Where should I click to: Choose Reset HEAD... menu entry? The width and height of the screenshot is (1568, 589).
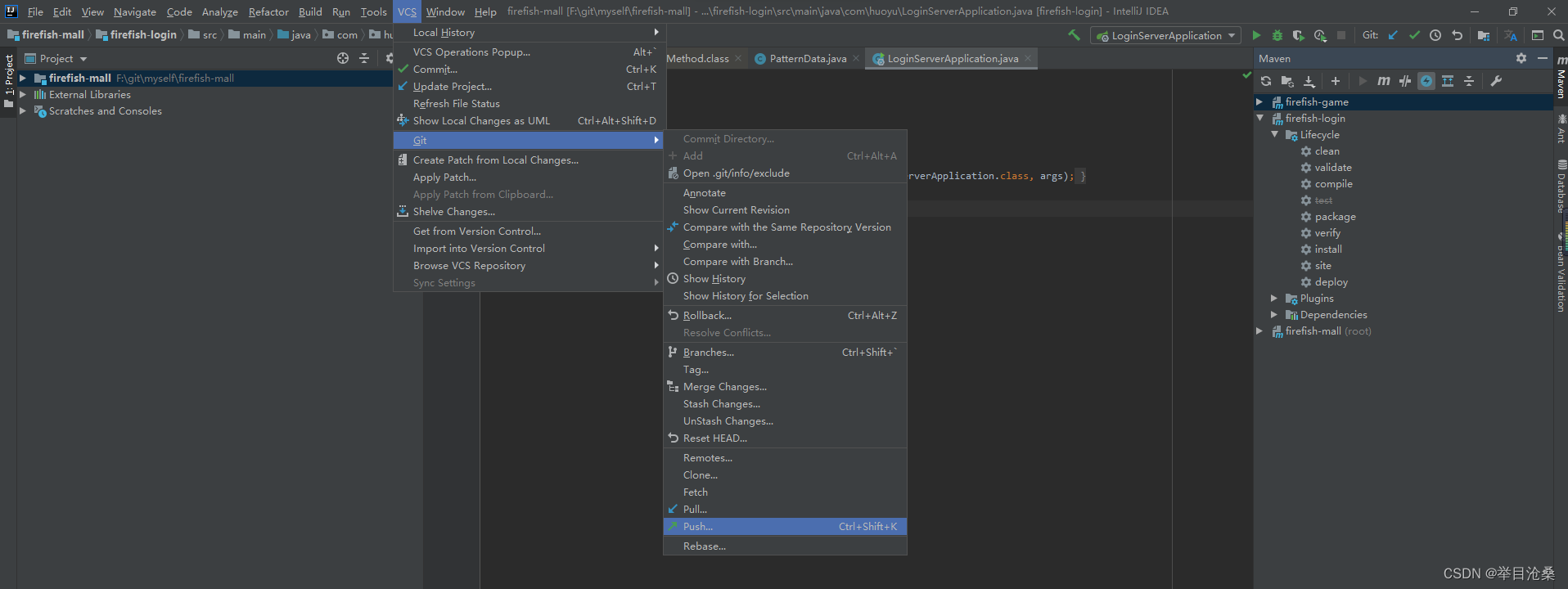(x=785, y=438)
